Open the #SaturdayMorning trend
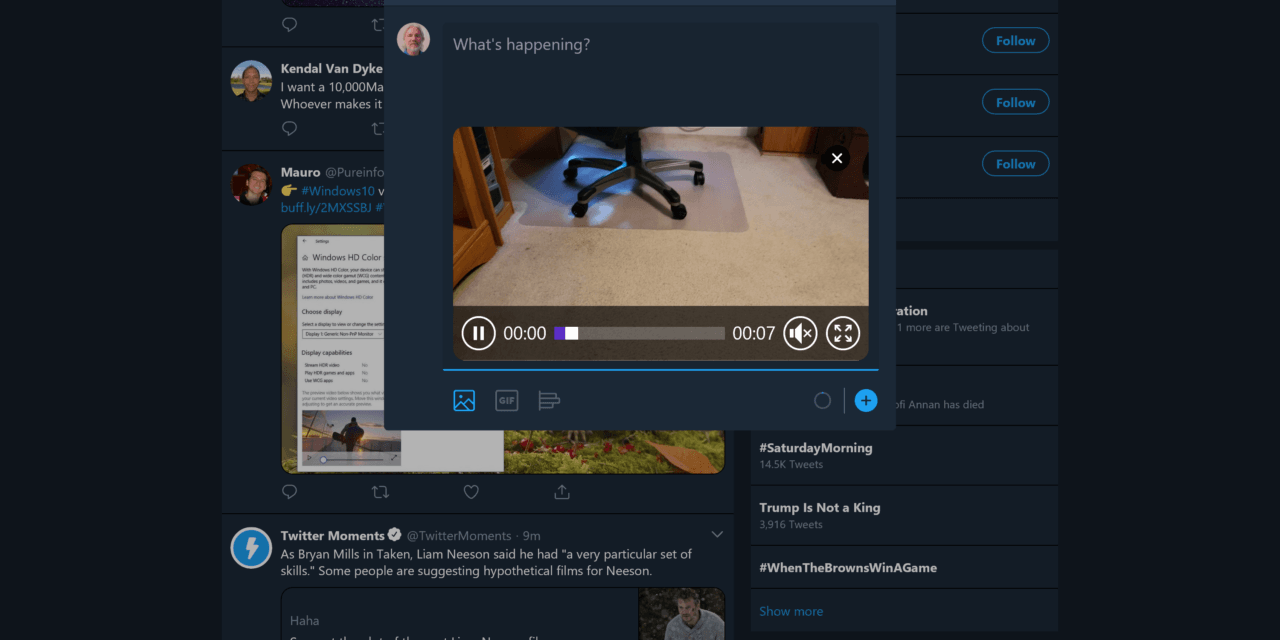The image size is (1280, 640). [x=815, y=448]
